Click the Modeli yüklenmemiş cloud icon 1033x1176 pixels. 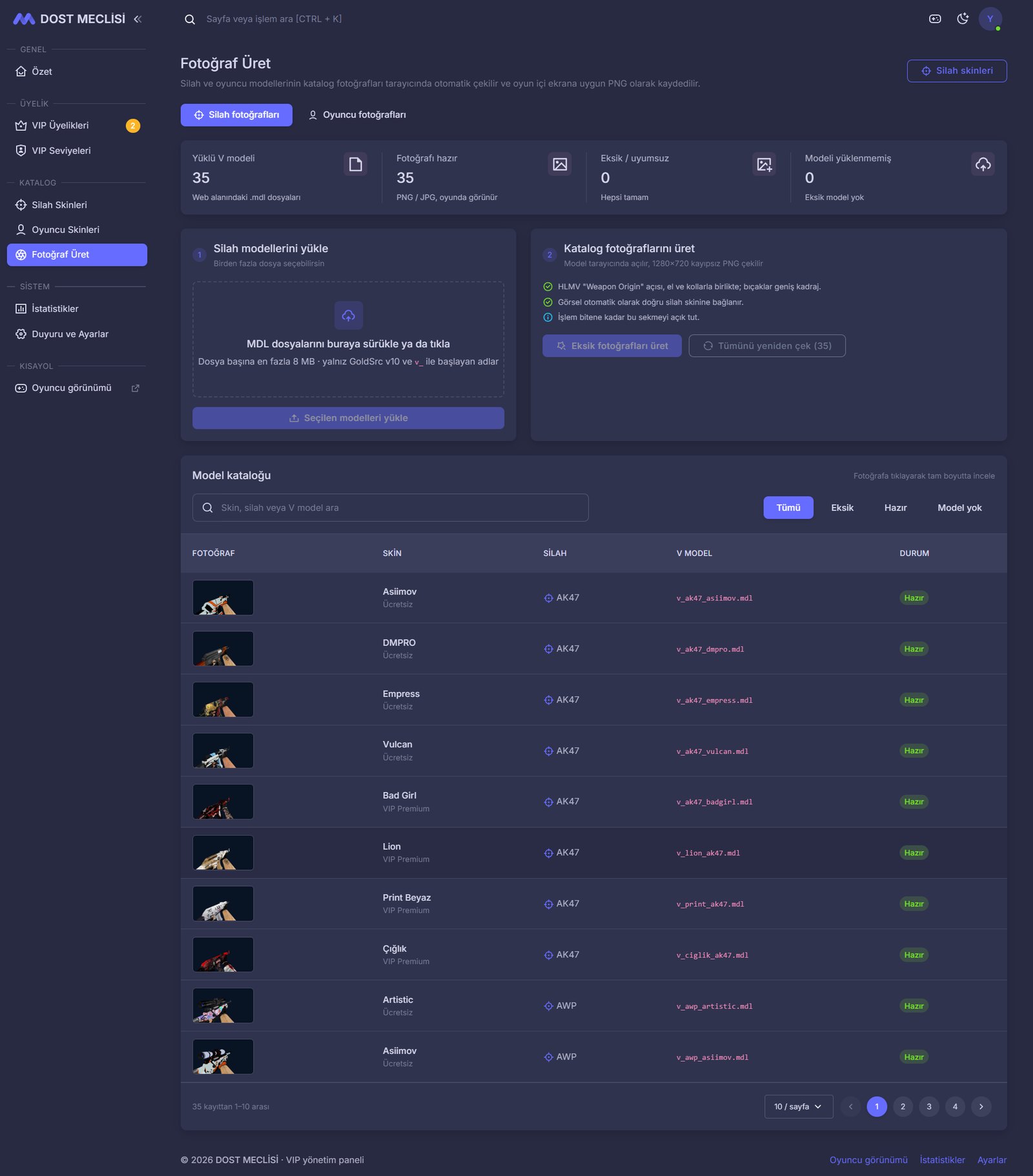[983, 165]
